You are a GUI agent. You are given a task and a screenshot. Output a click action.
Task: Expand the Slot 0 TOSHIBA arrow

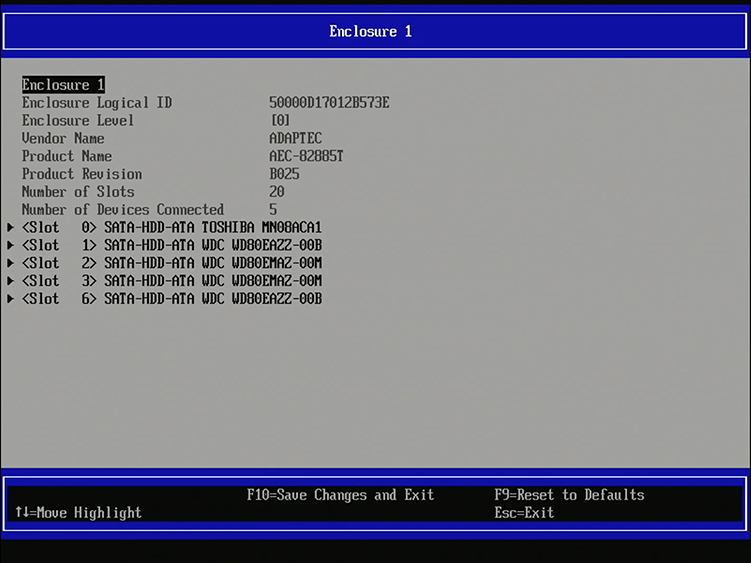10,227
